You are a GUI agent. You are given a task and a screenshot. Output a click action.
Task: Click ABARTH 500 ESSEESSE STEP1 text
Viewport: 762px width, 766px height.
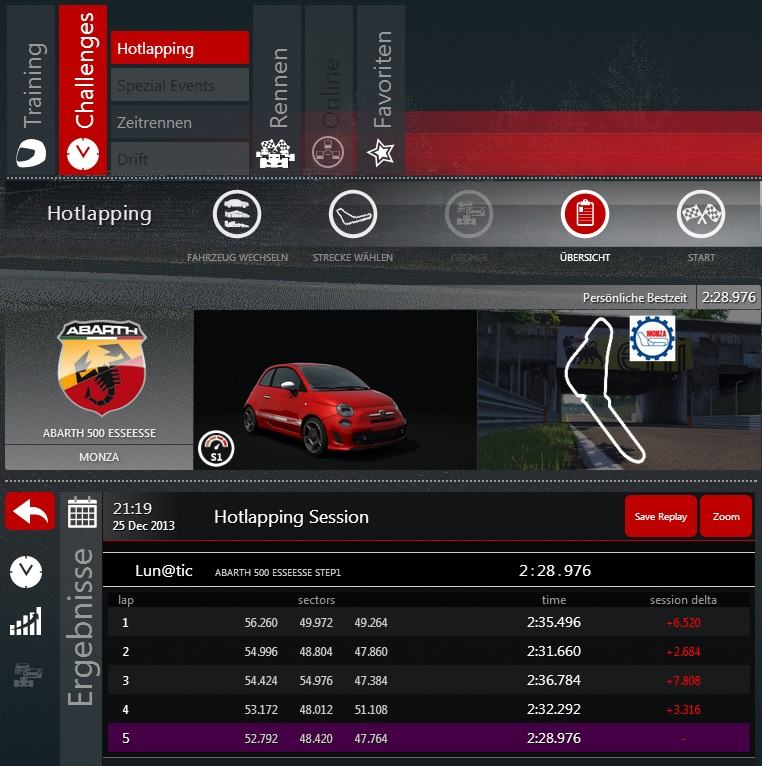click(x=278, y=572)
